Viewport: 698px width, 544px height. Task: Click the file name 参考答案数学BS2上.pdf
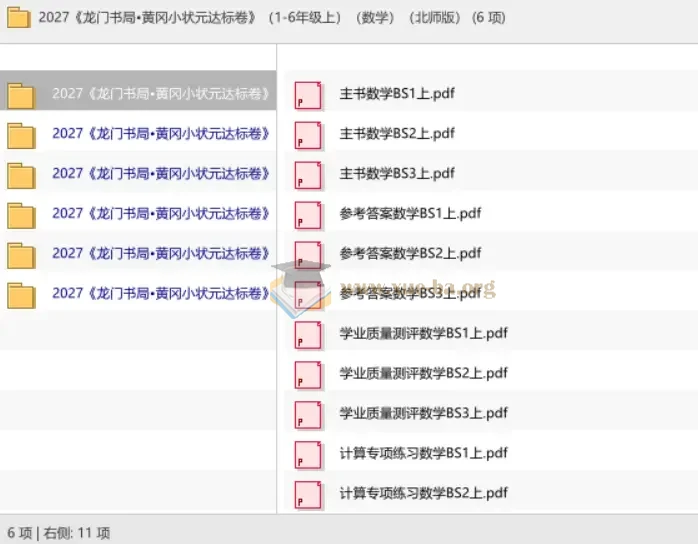(410, 253)
